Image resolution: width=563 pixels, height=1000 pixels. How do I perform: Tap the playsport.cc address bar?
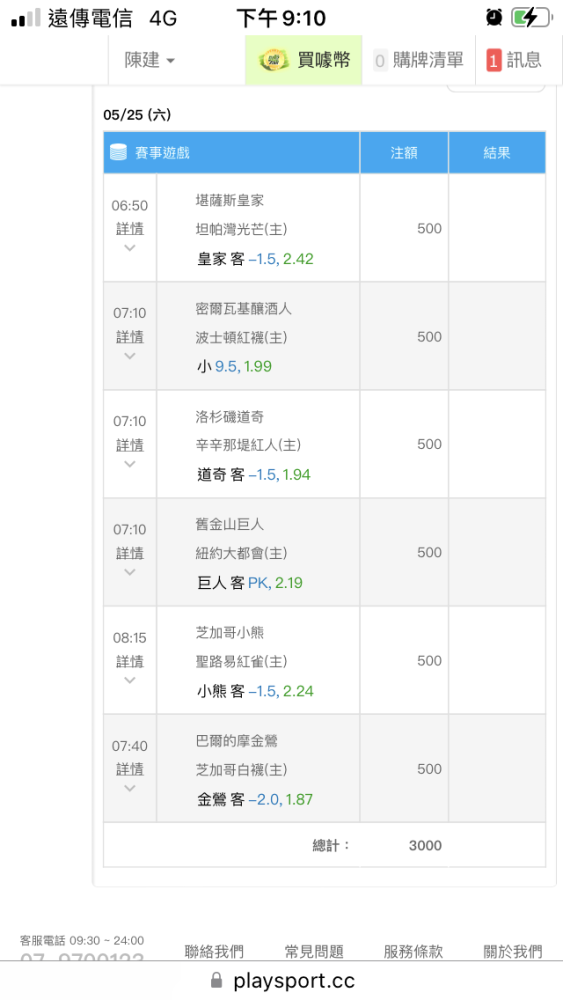click(281, 980)
